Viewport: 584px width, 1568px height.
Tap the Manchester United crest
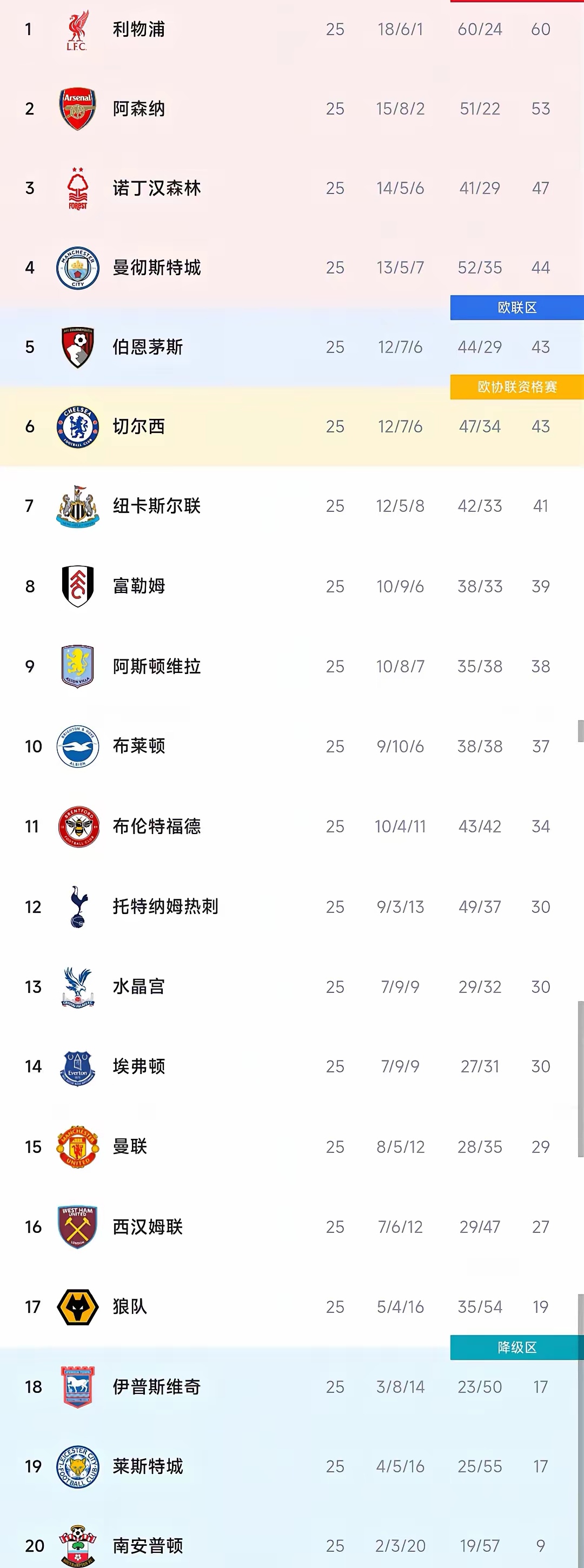pos(77,1147)
